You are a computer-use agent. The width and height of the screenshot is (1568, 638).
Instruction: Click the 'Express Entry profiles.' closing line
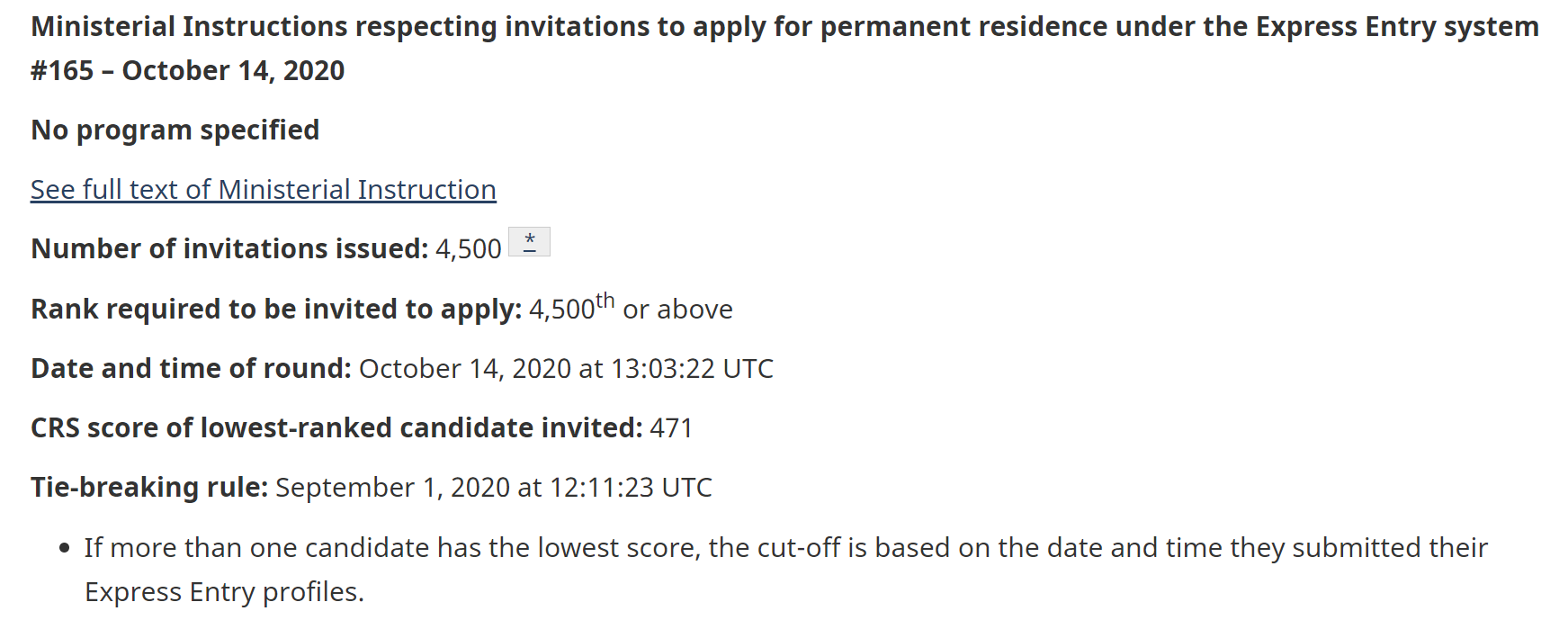[224, 592]
